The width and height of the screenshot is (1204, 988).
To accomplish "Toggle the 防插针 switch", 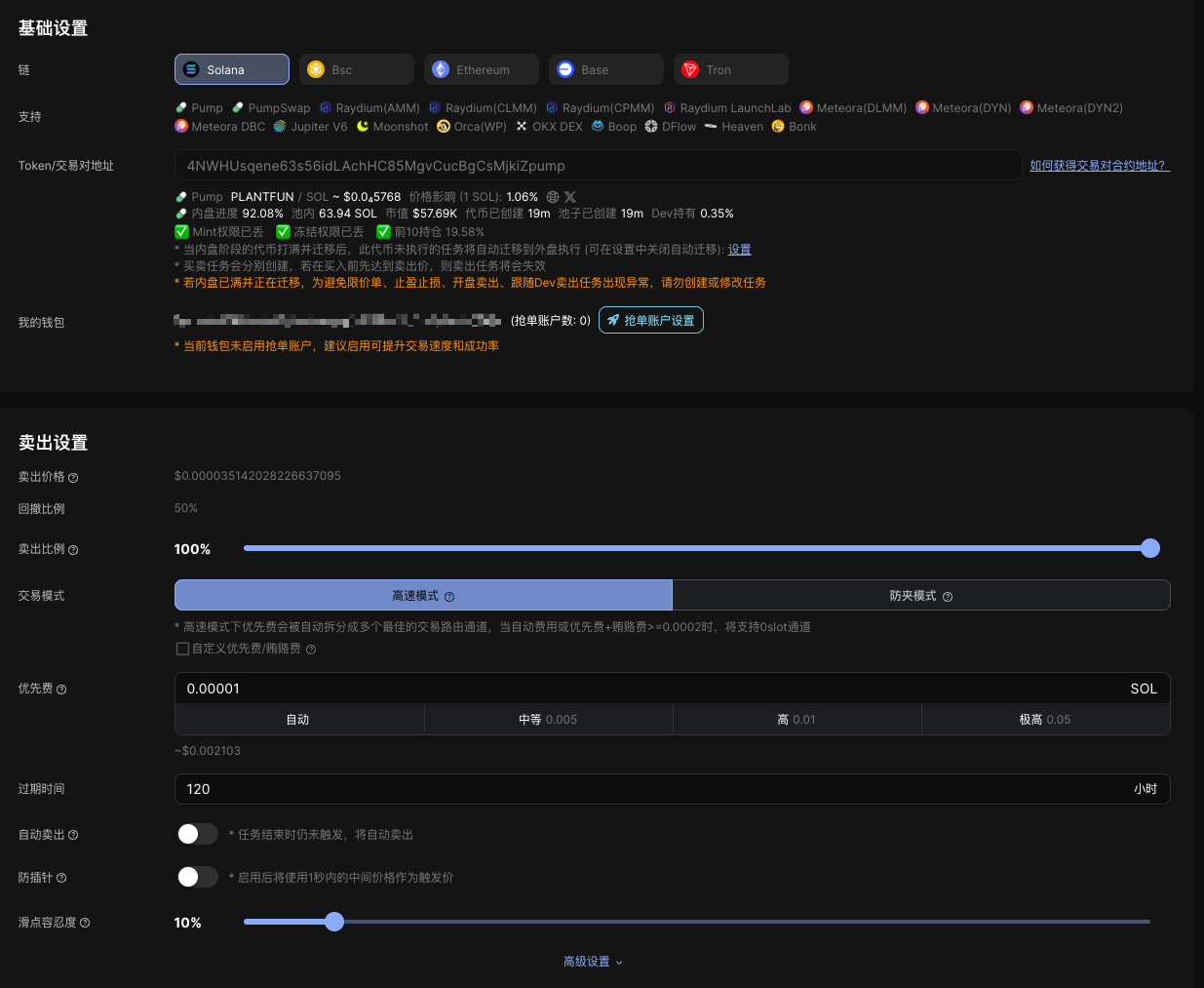I will [x=197, y=877].
